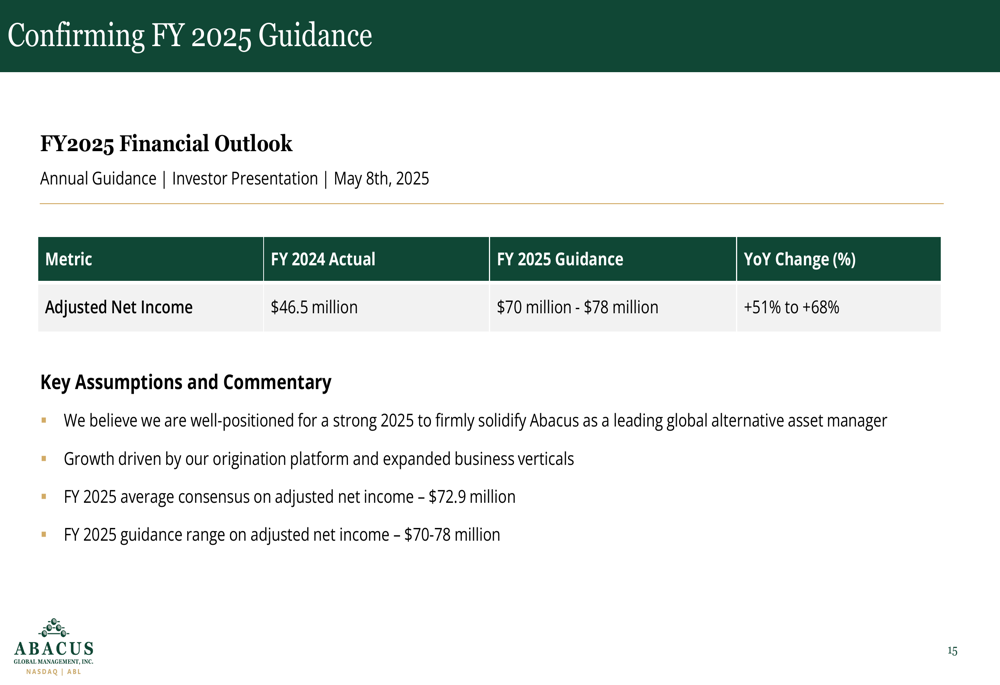Image resolution: width=1000 pixels, height=685 pixels.
Task: Click the slide page number 15
Action: (952, 651)
